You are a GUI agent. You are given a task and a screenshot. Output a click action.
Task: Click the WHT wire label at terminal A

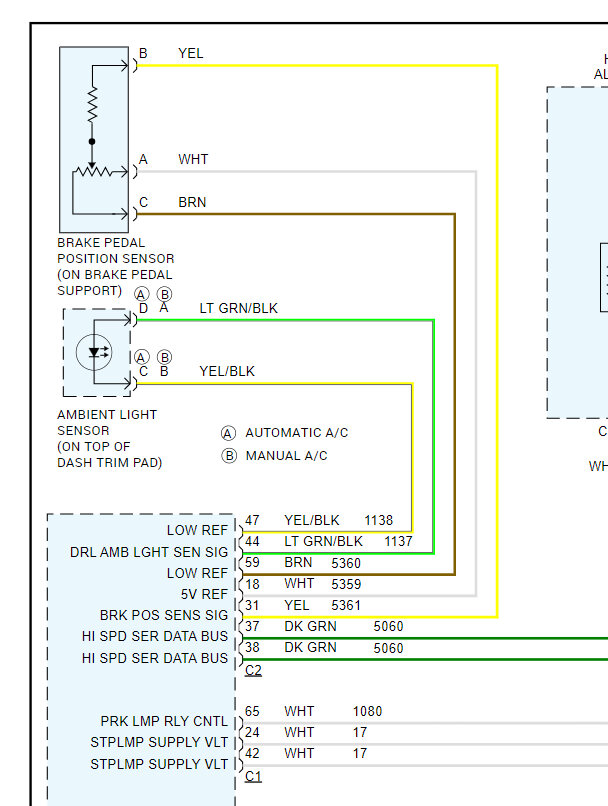click(193, 159)
